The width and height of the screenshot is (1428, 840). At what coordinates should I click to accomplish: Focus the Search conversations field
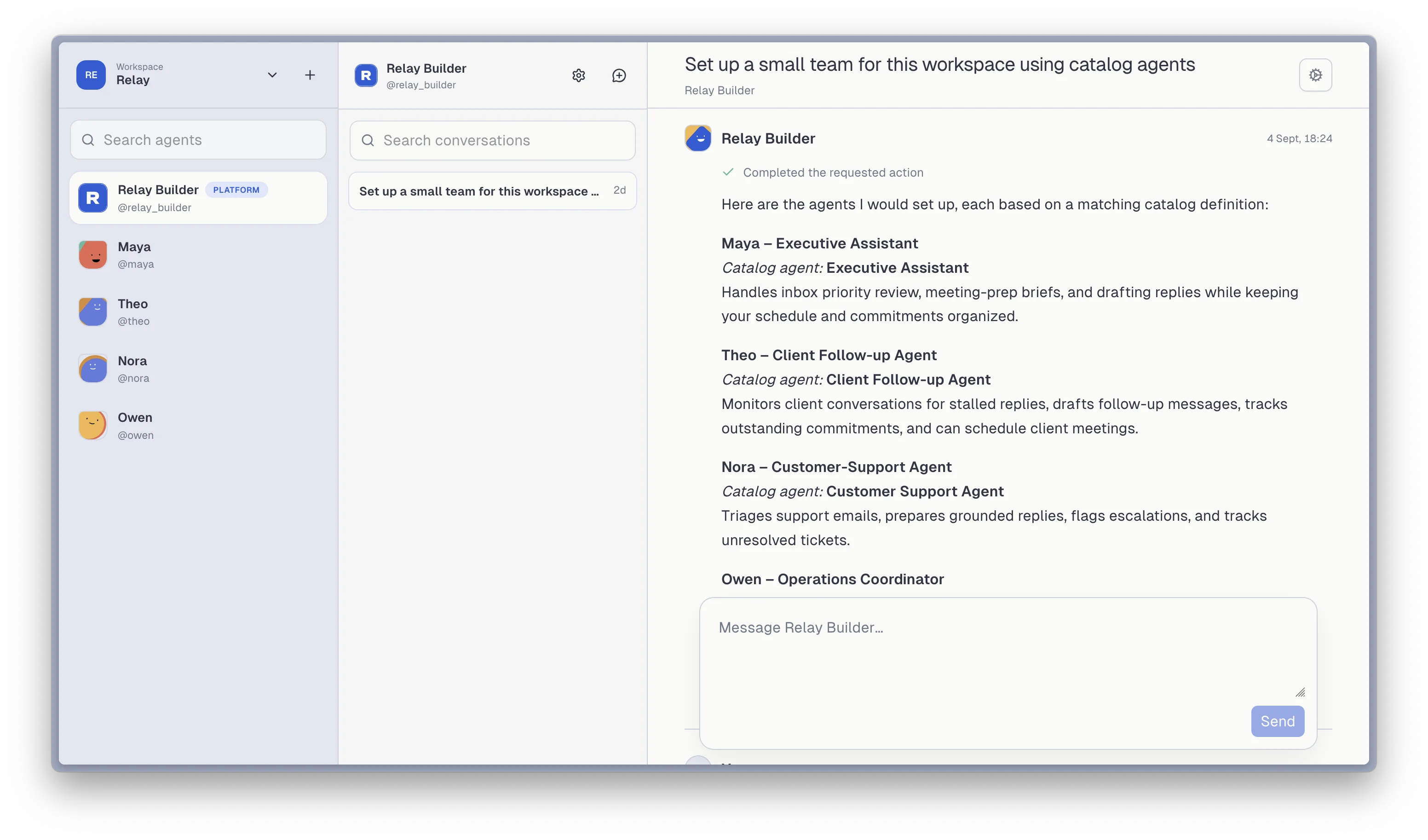coord(492,140)
